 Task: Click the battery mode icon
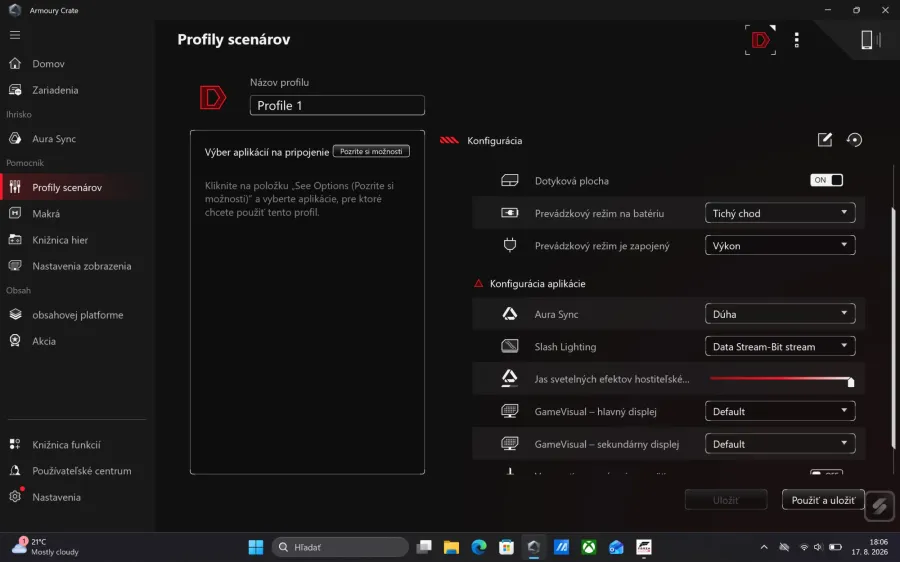(x=510, y=213)
